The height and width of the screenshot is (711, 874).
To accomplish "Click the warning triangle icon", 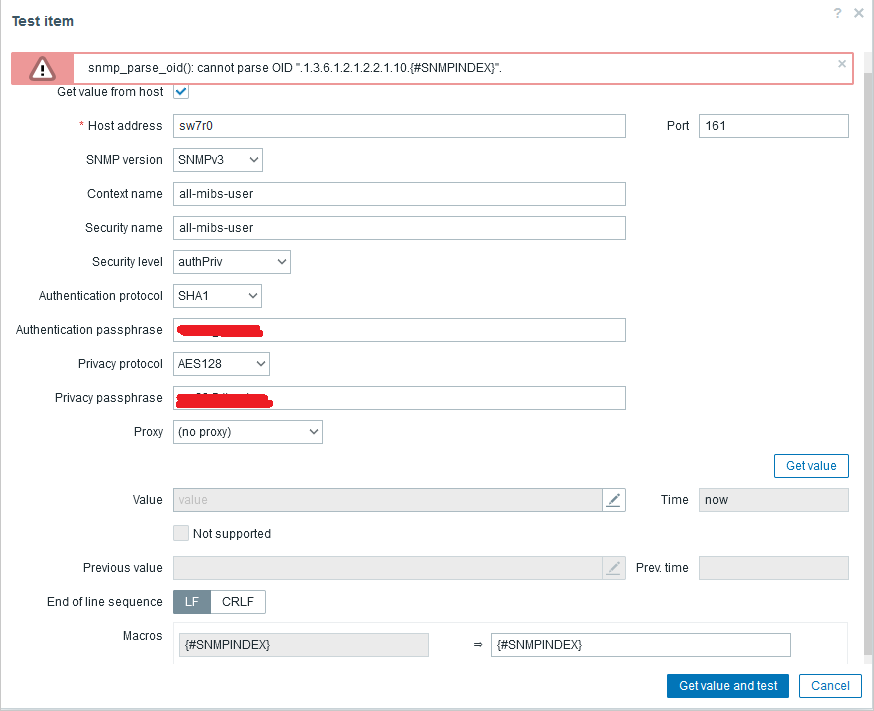I will (x=43, y=68).
